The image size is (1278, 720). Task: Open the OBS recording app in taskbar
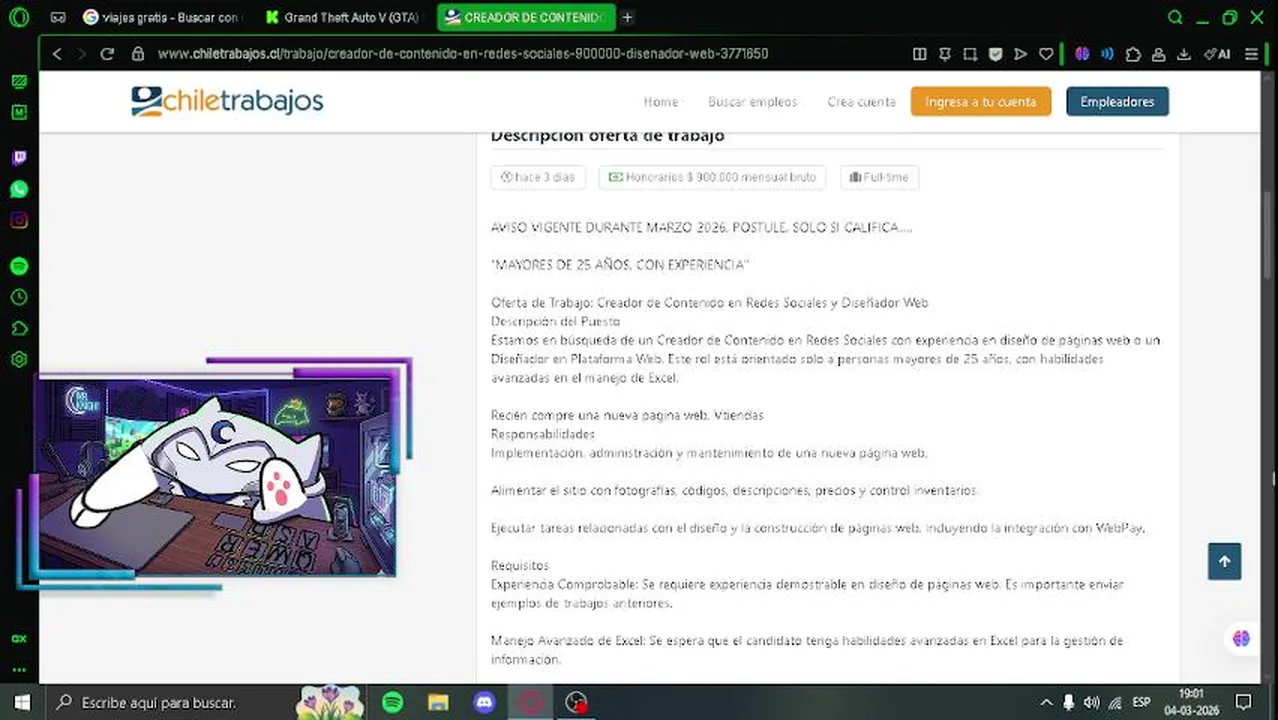576,702
